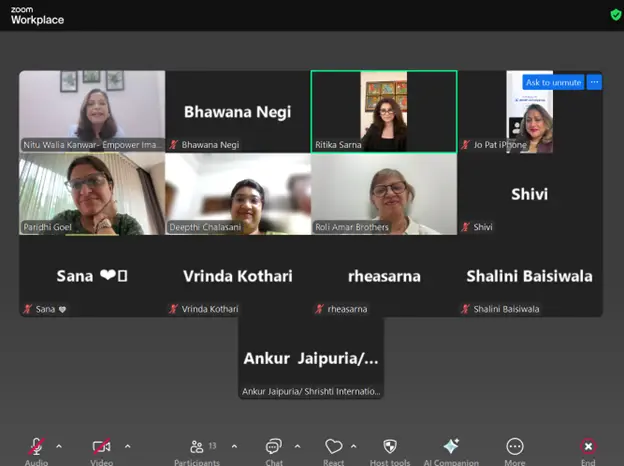Open the Chat panel
Viewport: 624px width, 466px height.
point(274,447)
